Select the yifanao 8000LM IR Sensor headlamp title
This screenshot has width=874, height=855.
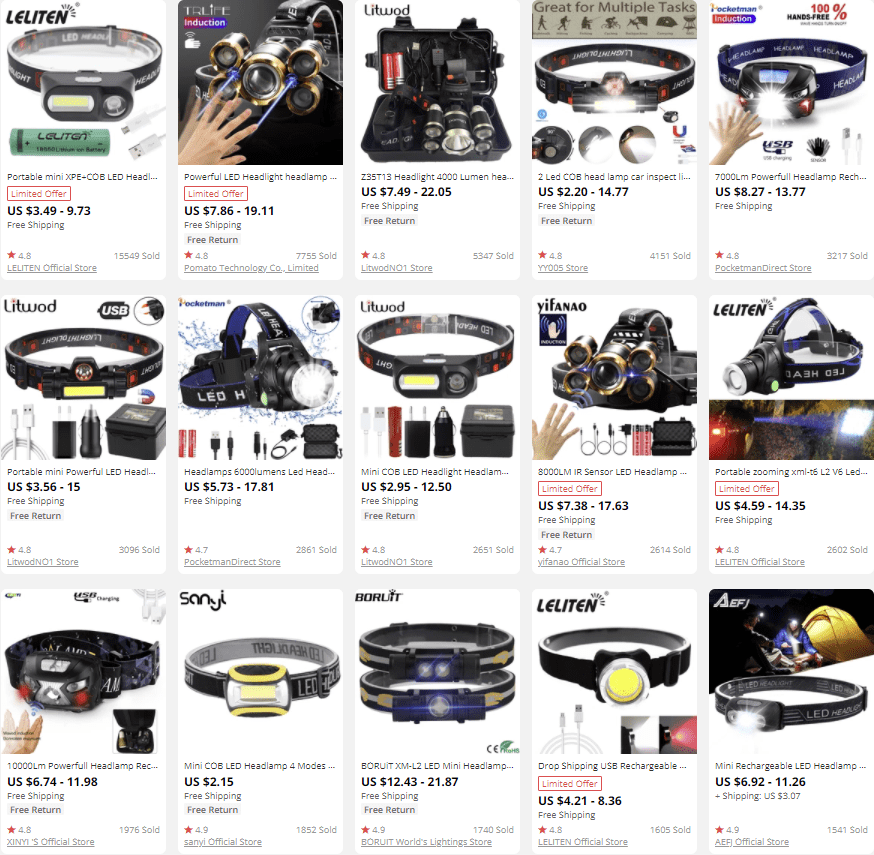(612, 472)
